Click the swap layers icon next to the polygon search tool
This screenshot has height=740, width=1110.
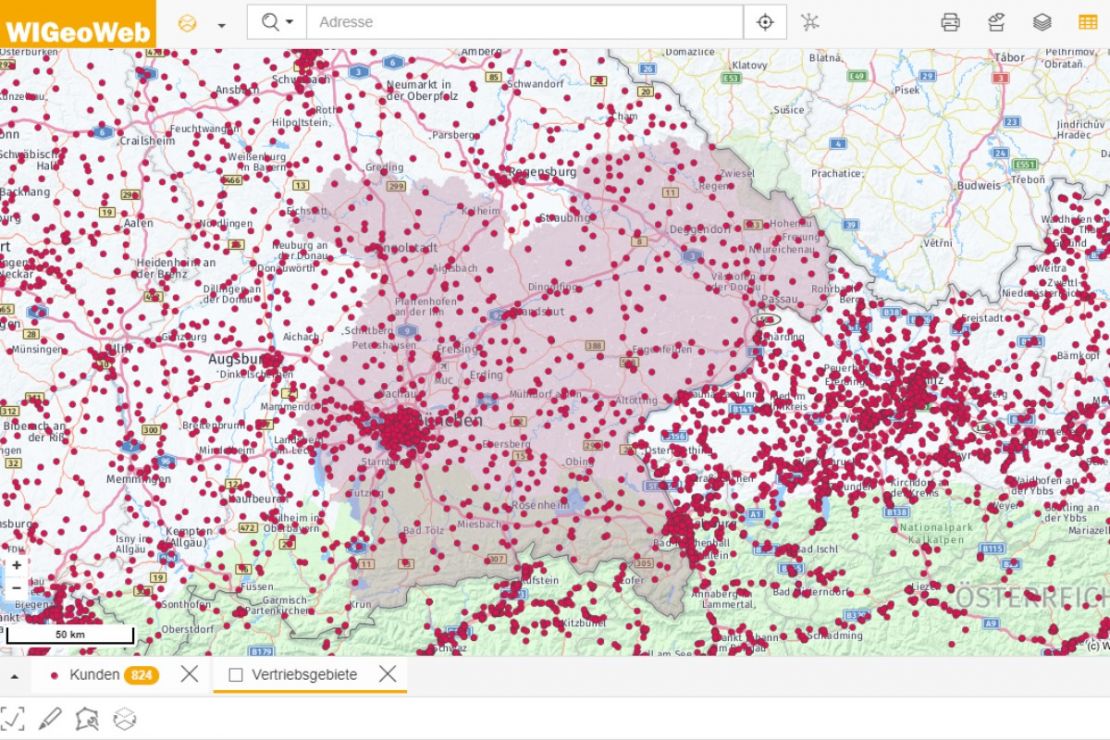pos(125,719)
